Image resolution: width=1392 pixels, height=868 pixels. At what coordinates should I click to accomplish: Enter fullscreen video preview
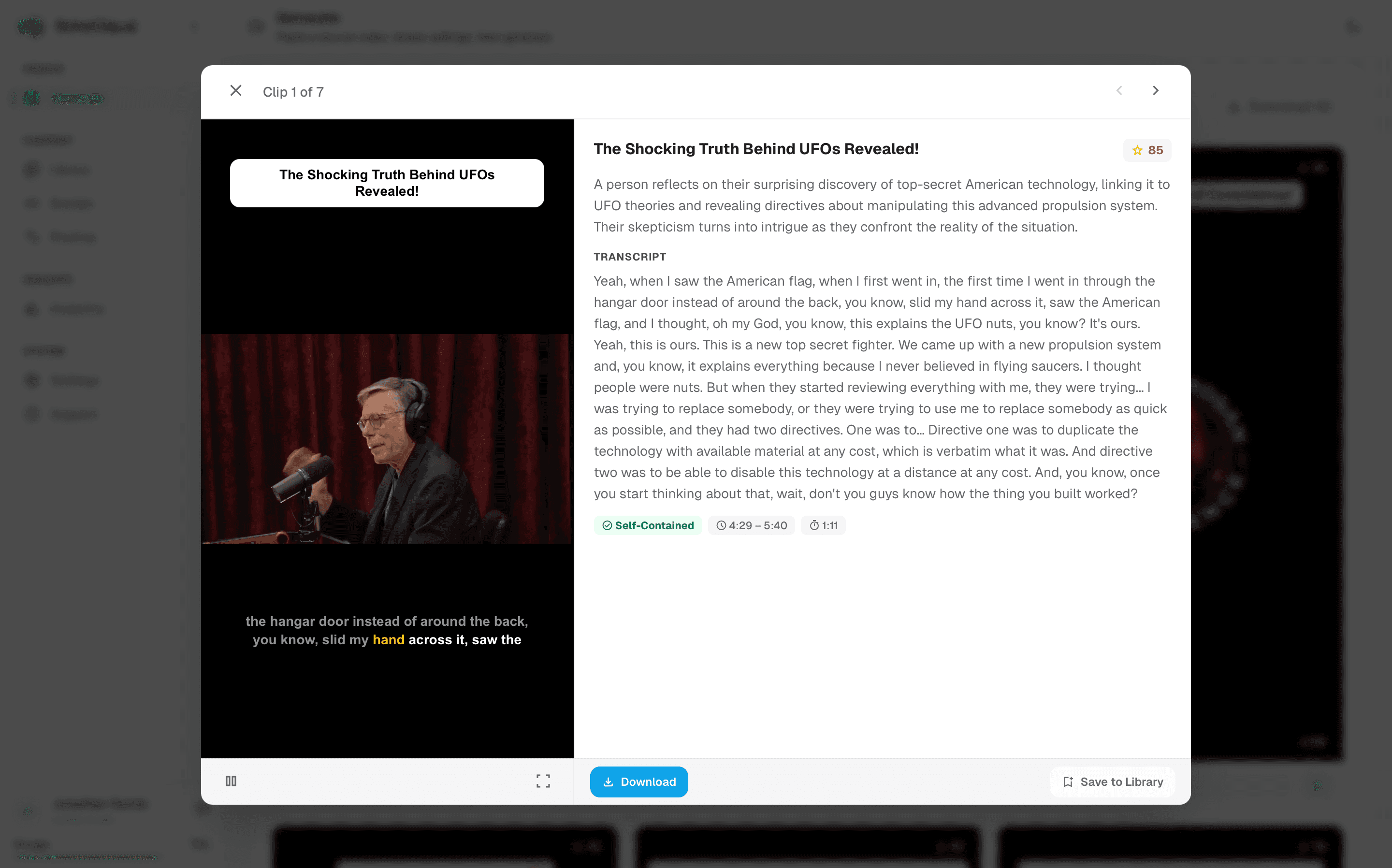543,781
